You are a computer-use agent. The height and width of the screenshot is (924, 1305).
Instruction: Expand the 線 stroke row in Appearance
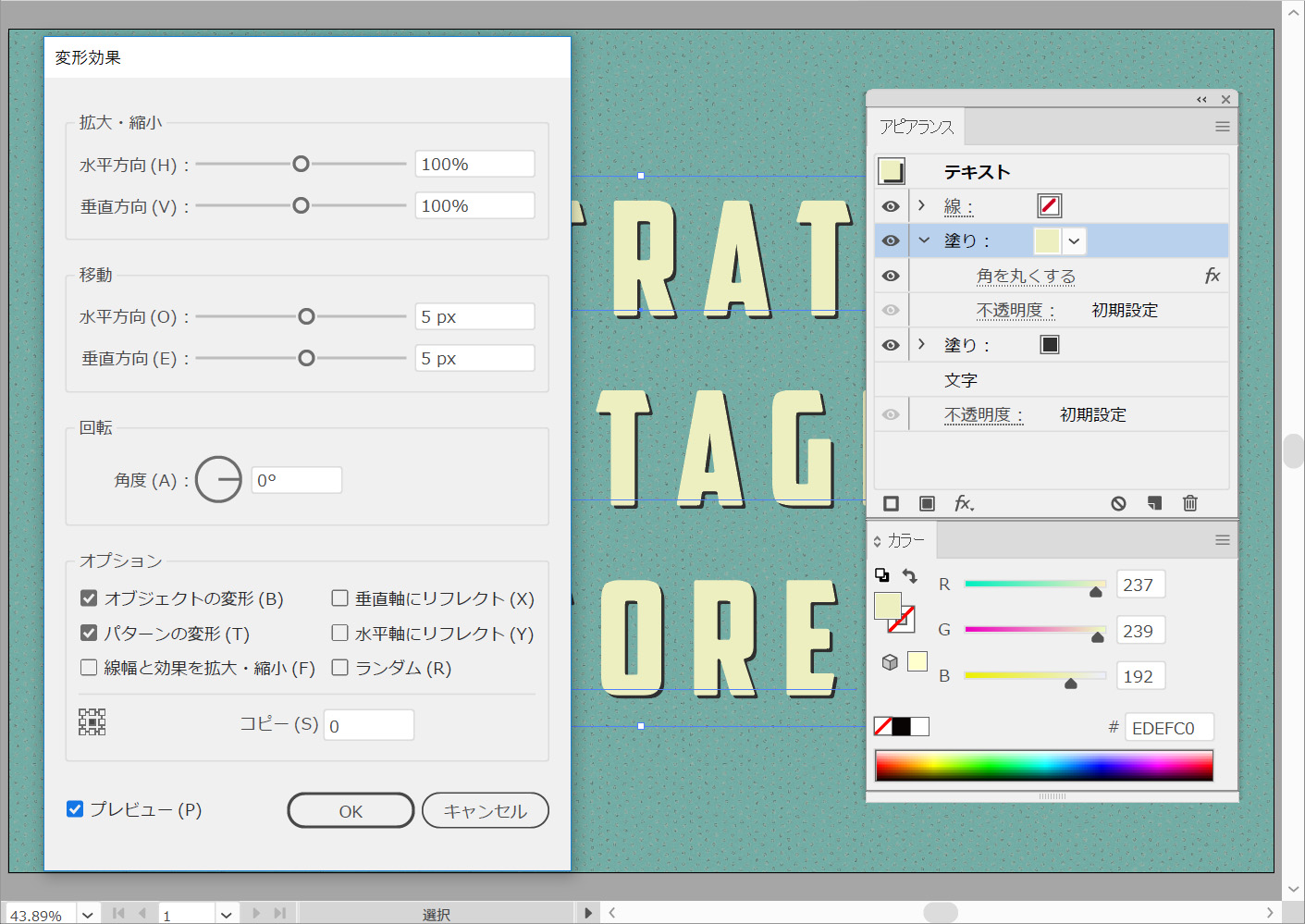(x=921, y=205)
